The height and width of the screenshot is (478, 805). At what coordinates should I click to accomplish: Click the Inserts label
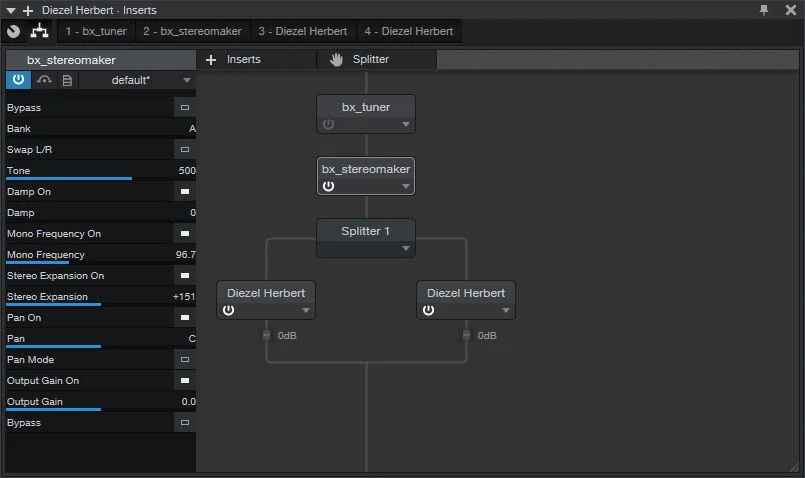click(x=244, y=60)
